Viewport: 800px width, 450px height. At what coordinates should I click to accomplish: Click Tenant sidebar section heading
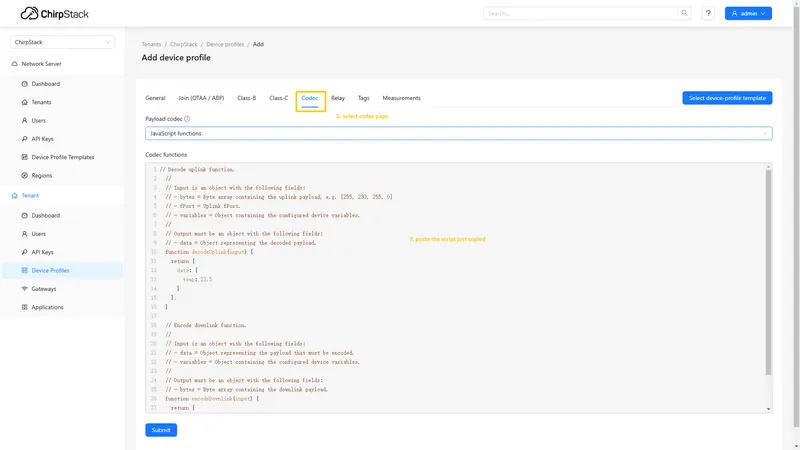click(30, 195)
